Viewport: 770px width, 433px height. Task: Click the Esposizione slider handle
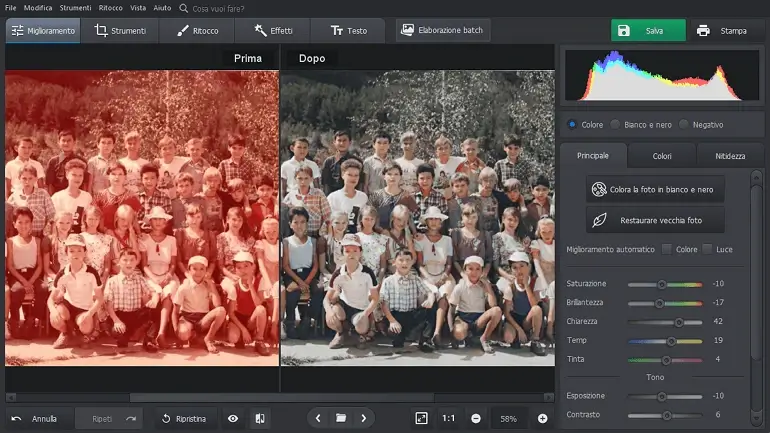(661, 396)
